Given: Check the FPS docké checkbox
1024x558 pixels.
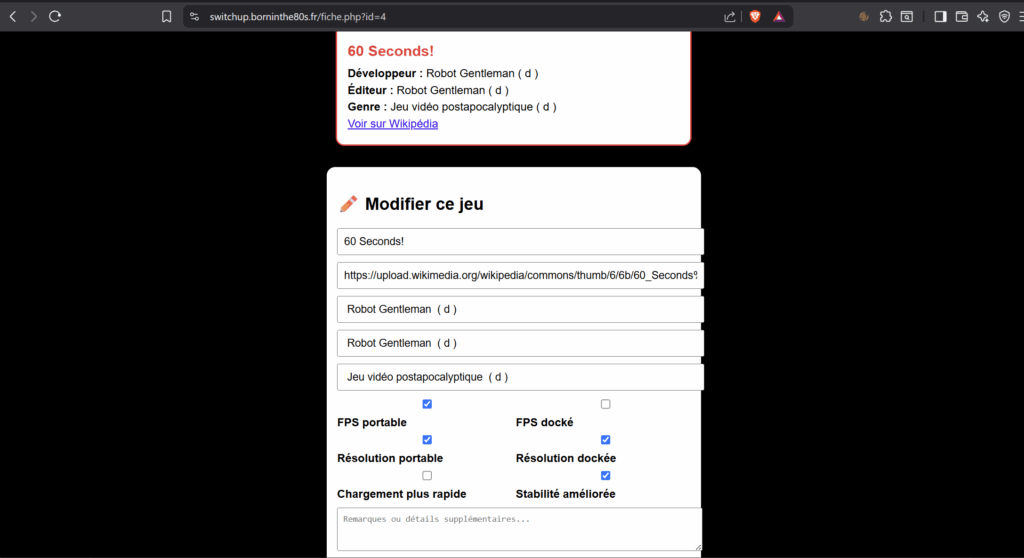Looking at the screenshot, I should [605, 404].
